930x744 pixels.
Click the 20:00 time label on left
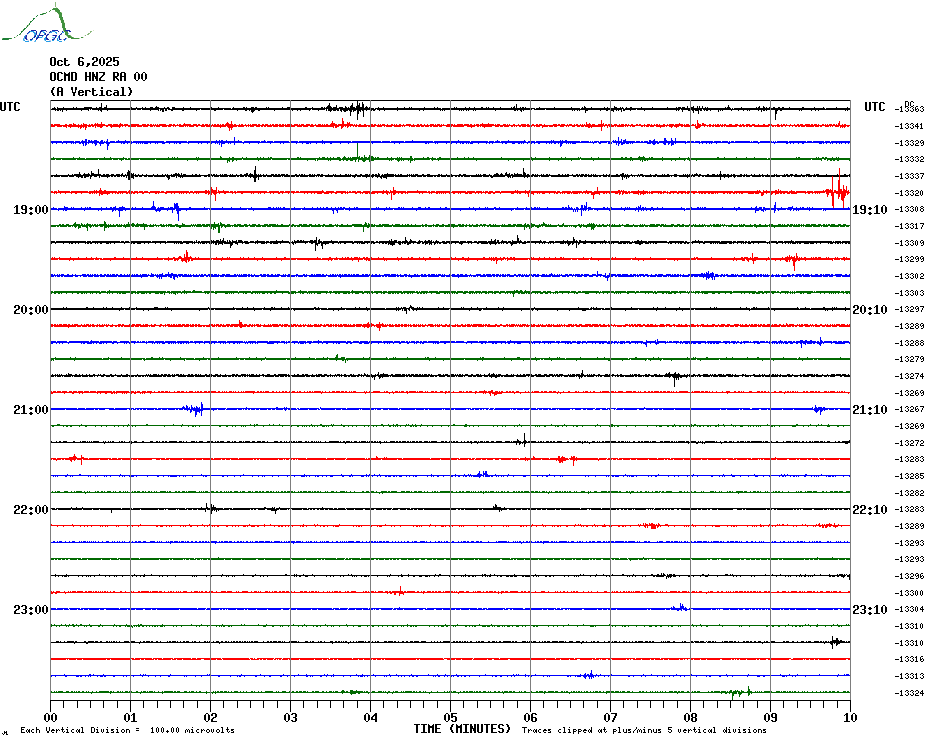30,310
